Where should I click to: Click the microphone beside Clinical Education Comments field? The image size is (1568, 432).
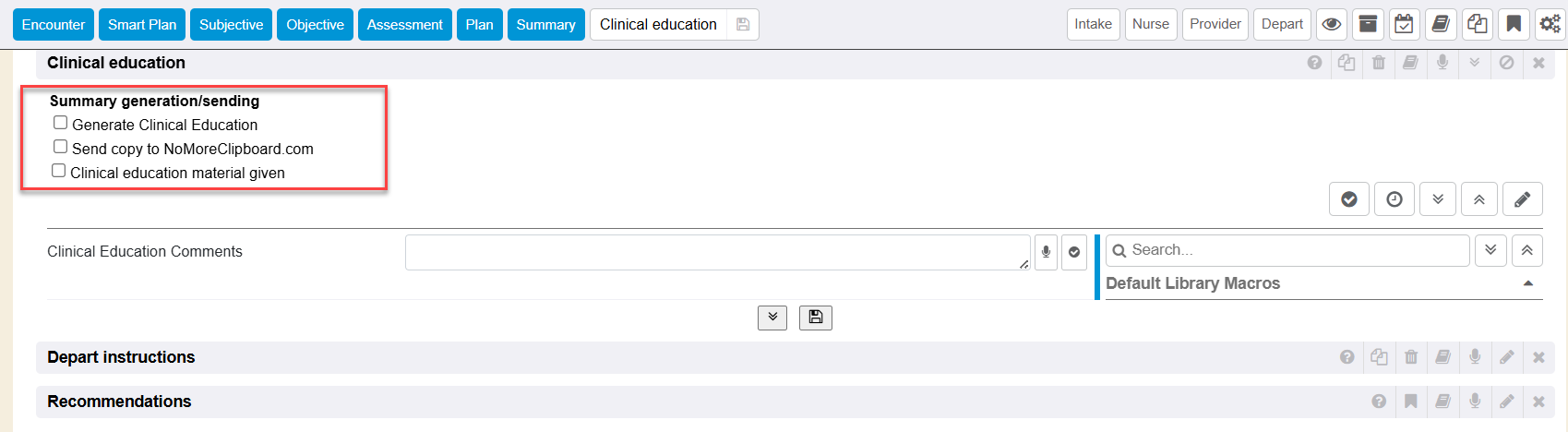1046,252
